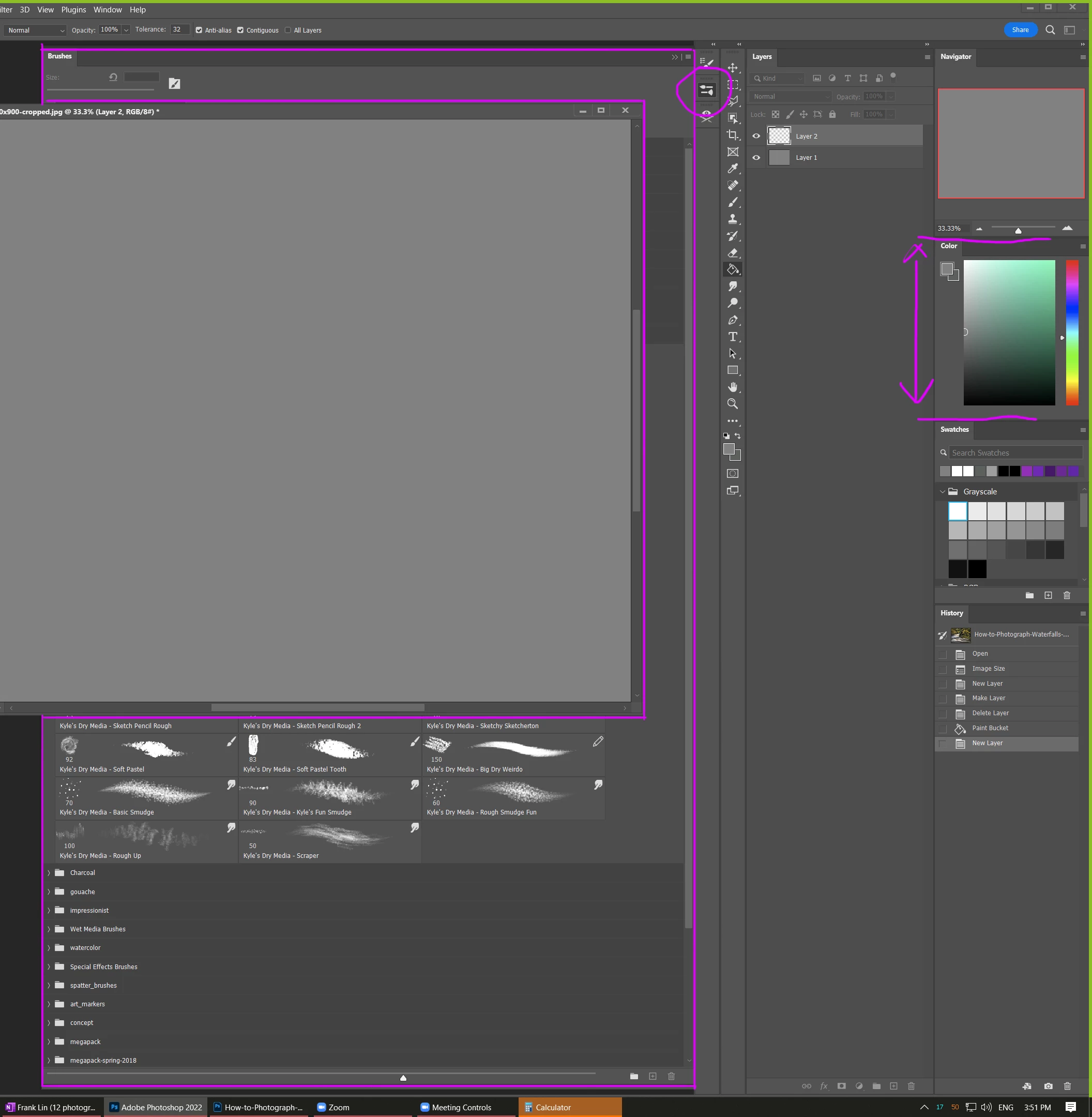1092x1117 pixels.
Task: Select the Move tool
Action: [733, 68]
